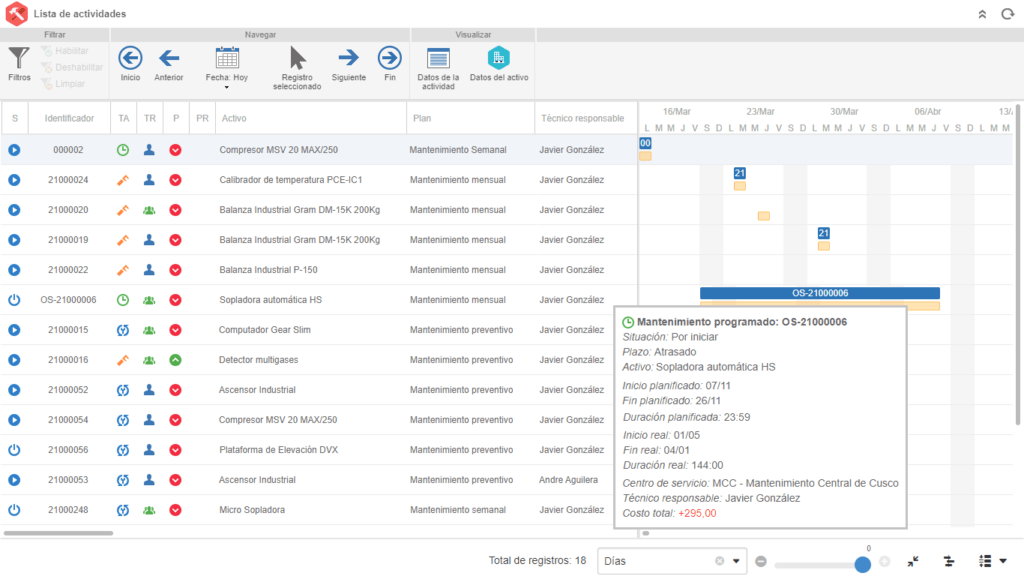Go to Anterior period
The width and height of the screenshot is (1024, 576).
click(169, 59)
